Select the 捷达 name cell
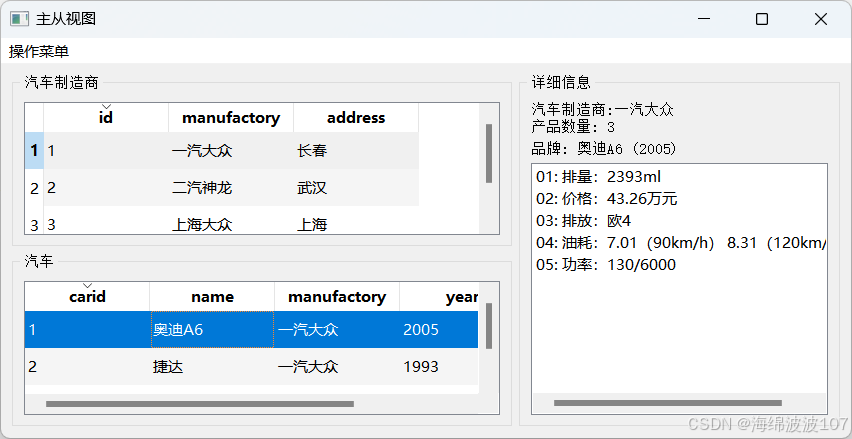 pyautogui.click(x=212, y=367)
